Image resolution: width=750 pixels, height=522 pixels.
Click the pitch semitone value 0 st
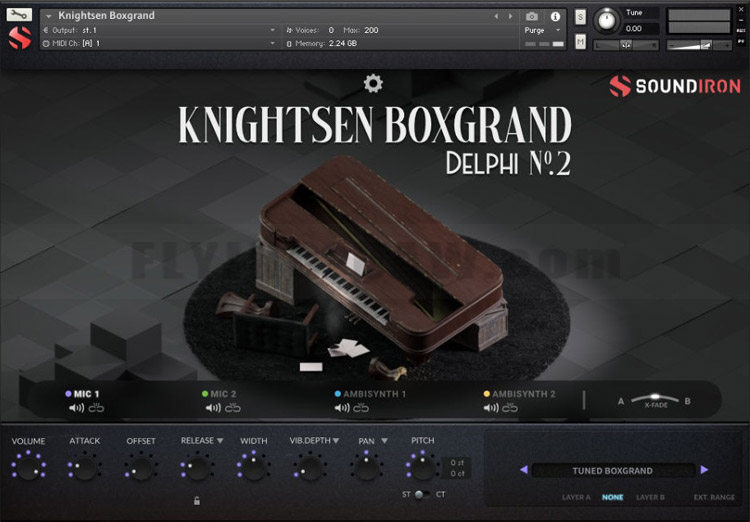(x=457, y=463)
